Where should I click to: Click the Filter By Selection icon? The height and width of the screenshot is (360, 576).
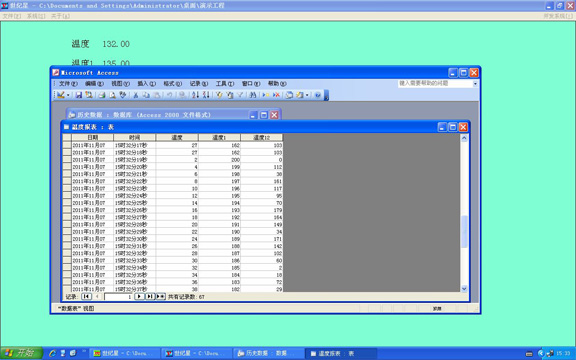tap(219, 95)
